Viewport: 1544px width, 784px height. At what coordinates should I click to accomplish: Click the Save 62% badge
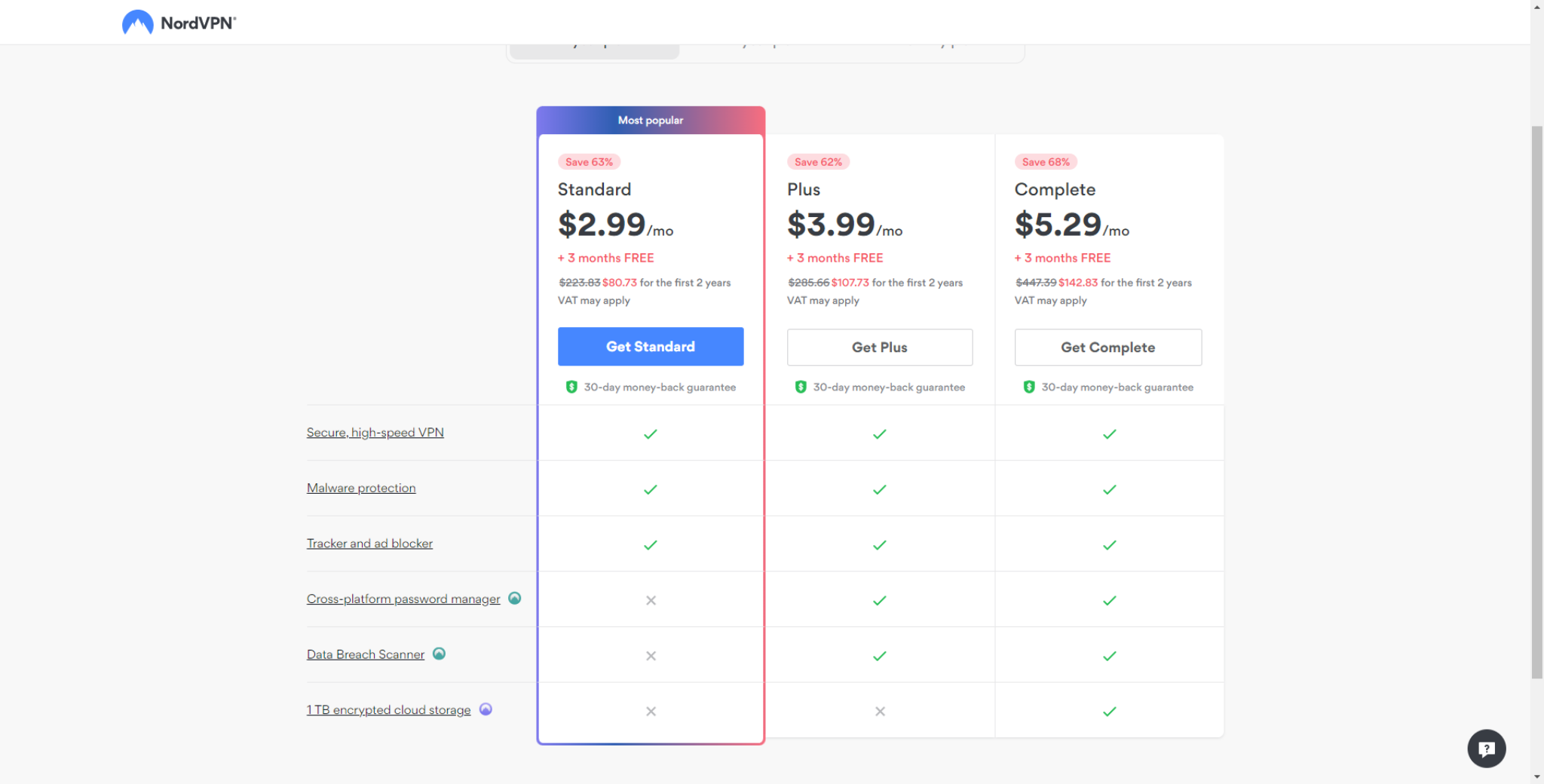818,162
